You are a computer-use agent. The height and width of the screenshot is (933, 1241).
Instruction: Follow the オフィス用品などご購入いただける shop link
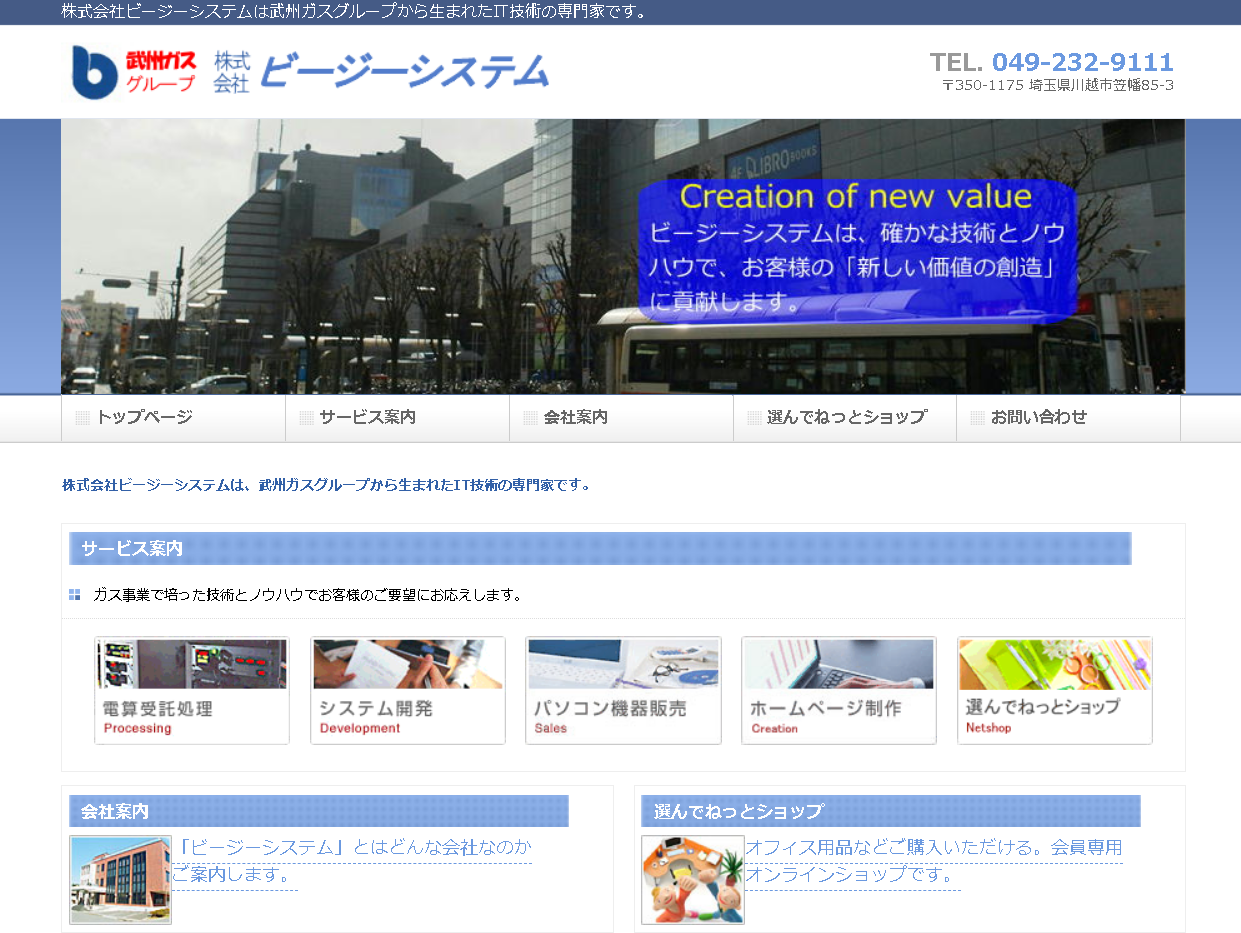[933, 848]
